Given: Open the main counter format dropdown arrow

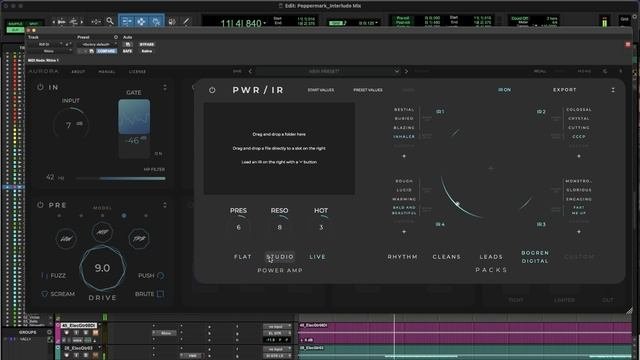Looking at the screenshot, I should coord(265,23).
